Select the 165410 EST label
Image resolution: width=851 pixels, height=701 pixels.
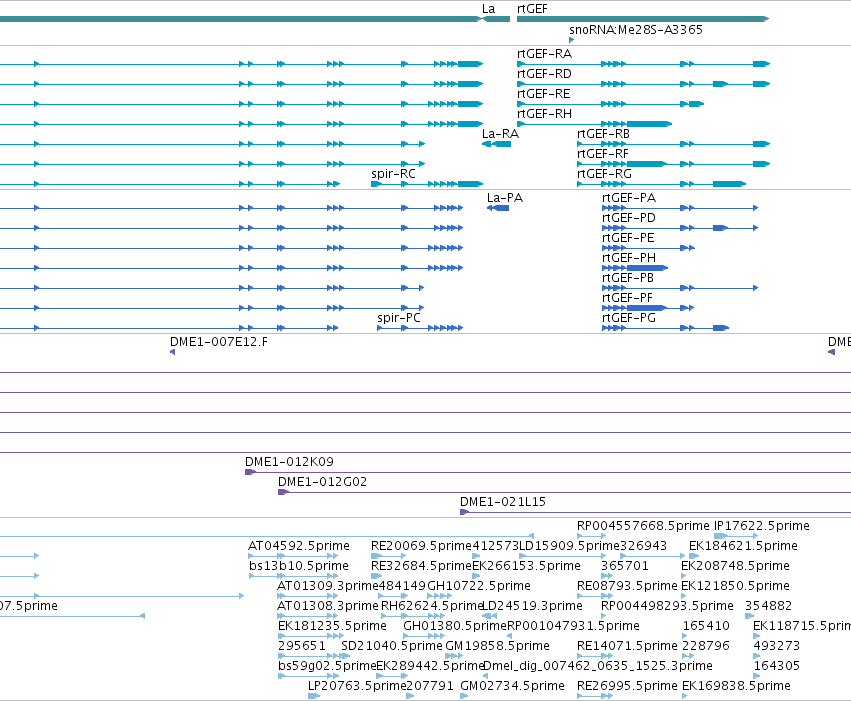tap(706, 627)
